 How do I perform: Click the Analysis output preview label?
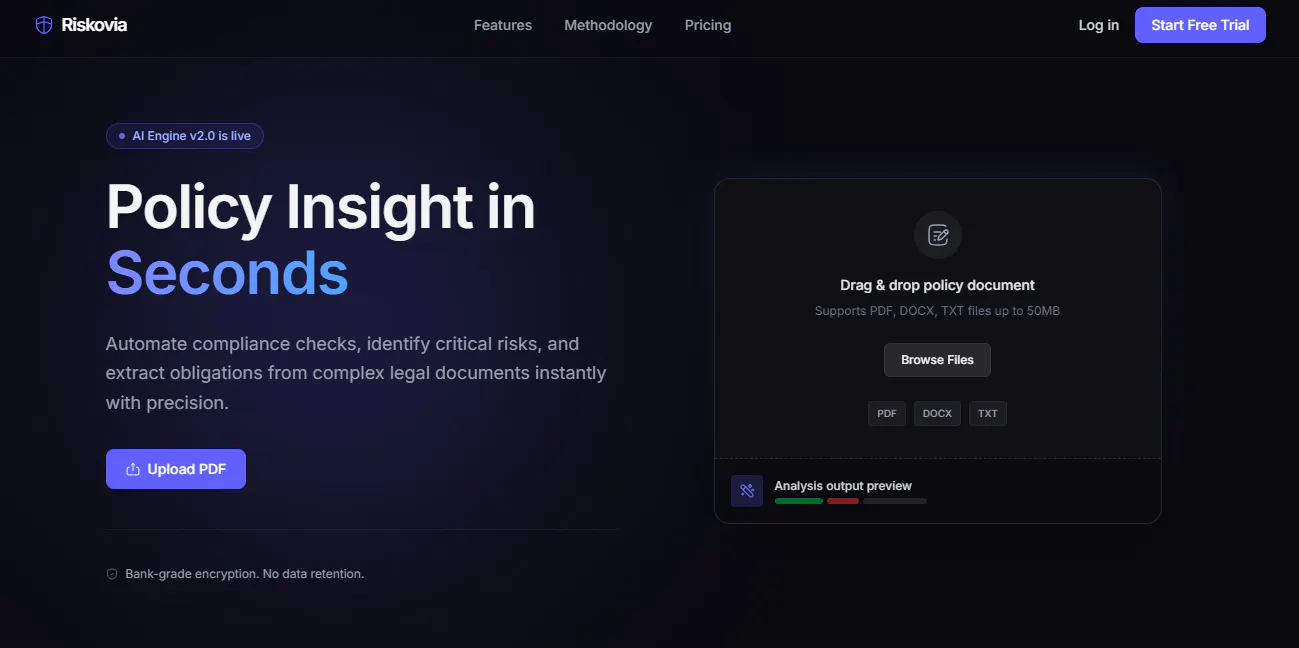click(843, 486)
